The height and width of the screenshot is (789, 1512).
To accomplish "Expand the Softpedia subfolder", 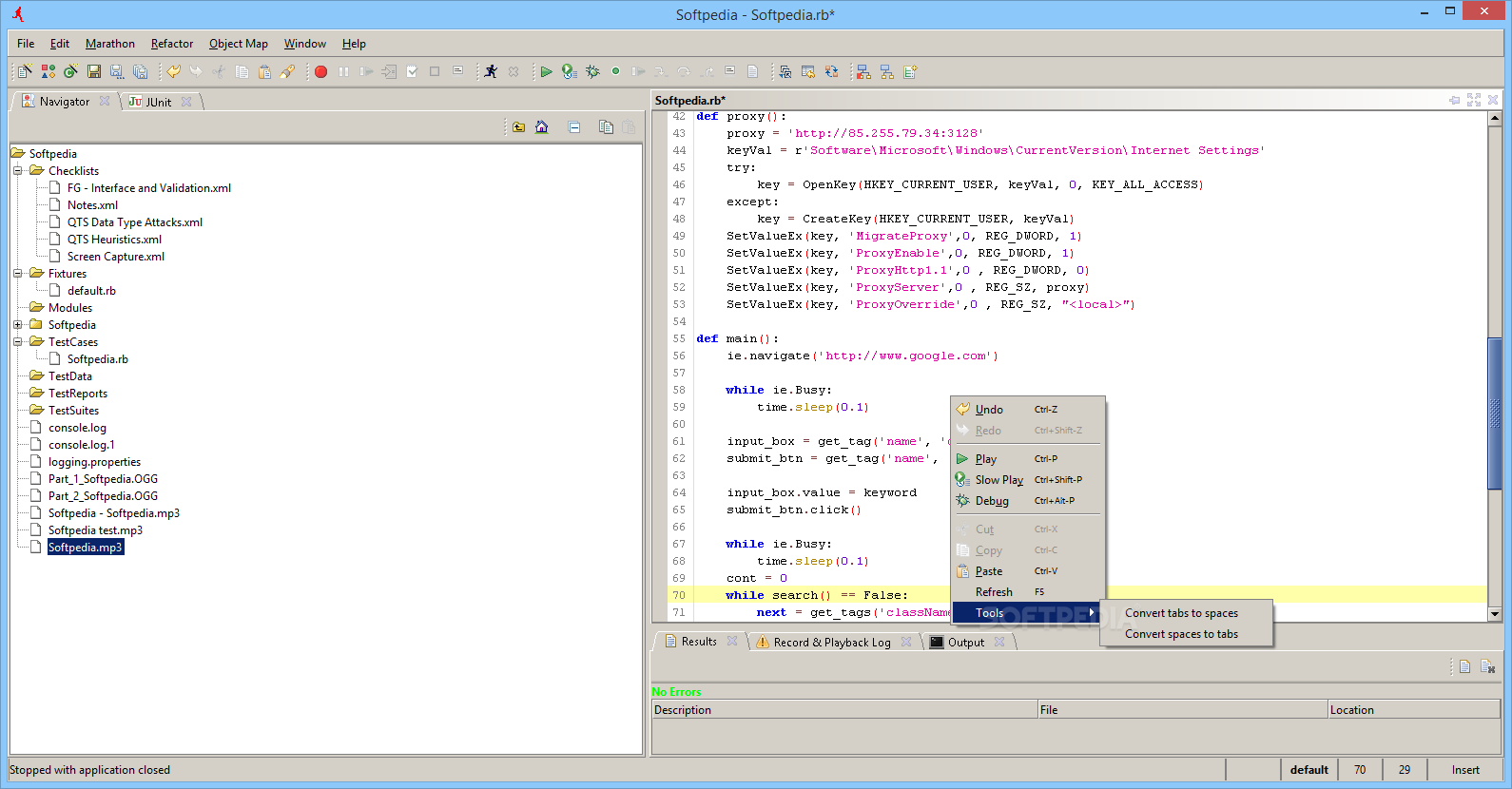I will click(17, 325).
